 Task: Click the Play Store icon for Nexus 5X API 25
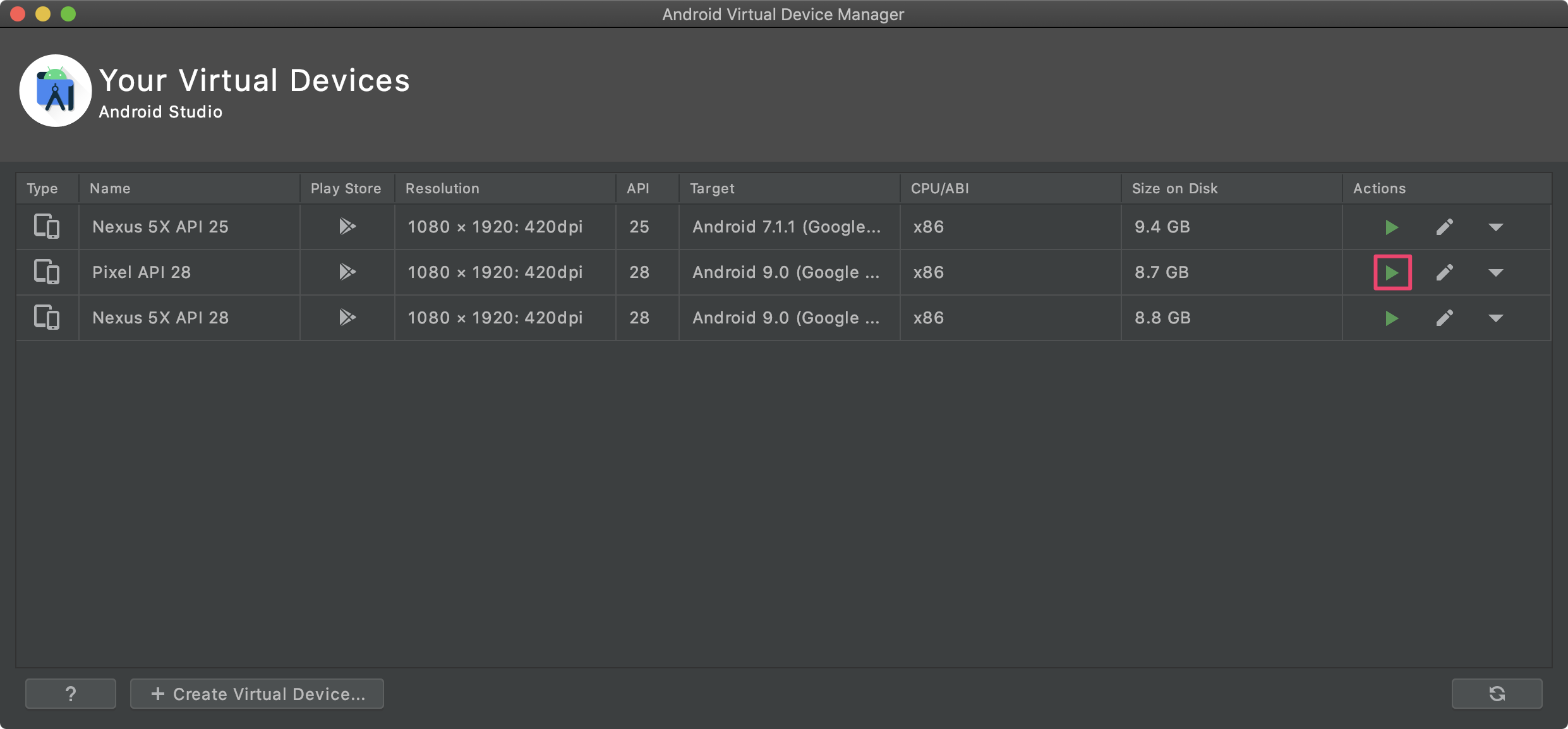click(347, 226)
